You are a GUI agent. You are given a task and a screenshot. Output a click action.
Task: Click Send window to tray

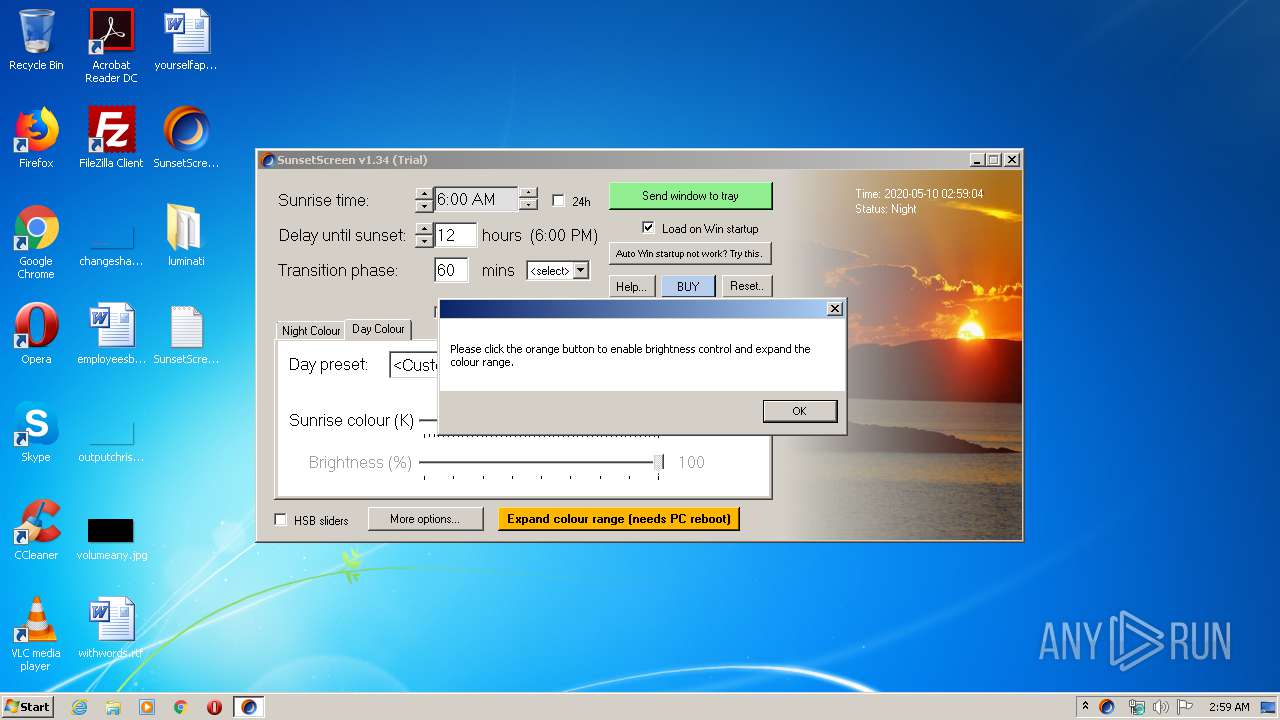(x=690, y=196)
